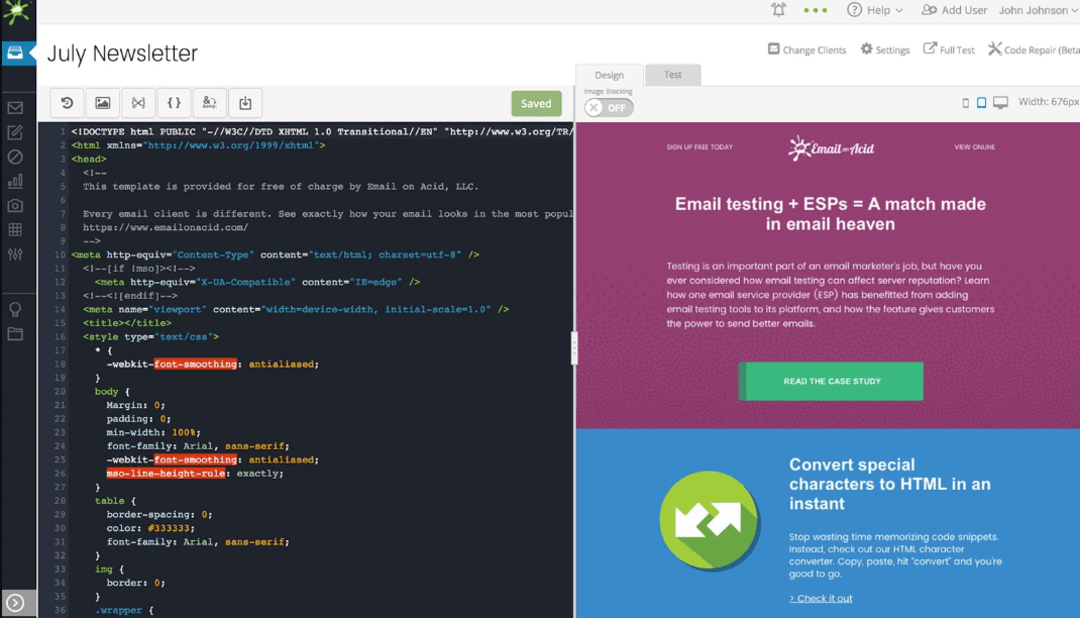
Task: Open the notifications bell in the top bar
Action: (778, 10)
